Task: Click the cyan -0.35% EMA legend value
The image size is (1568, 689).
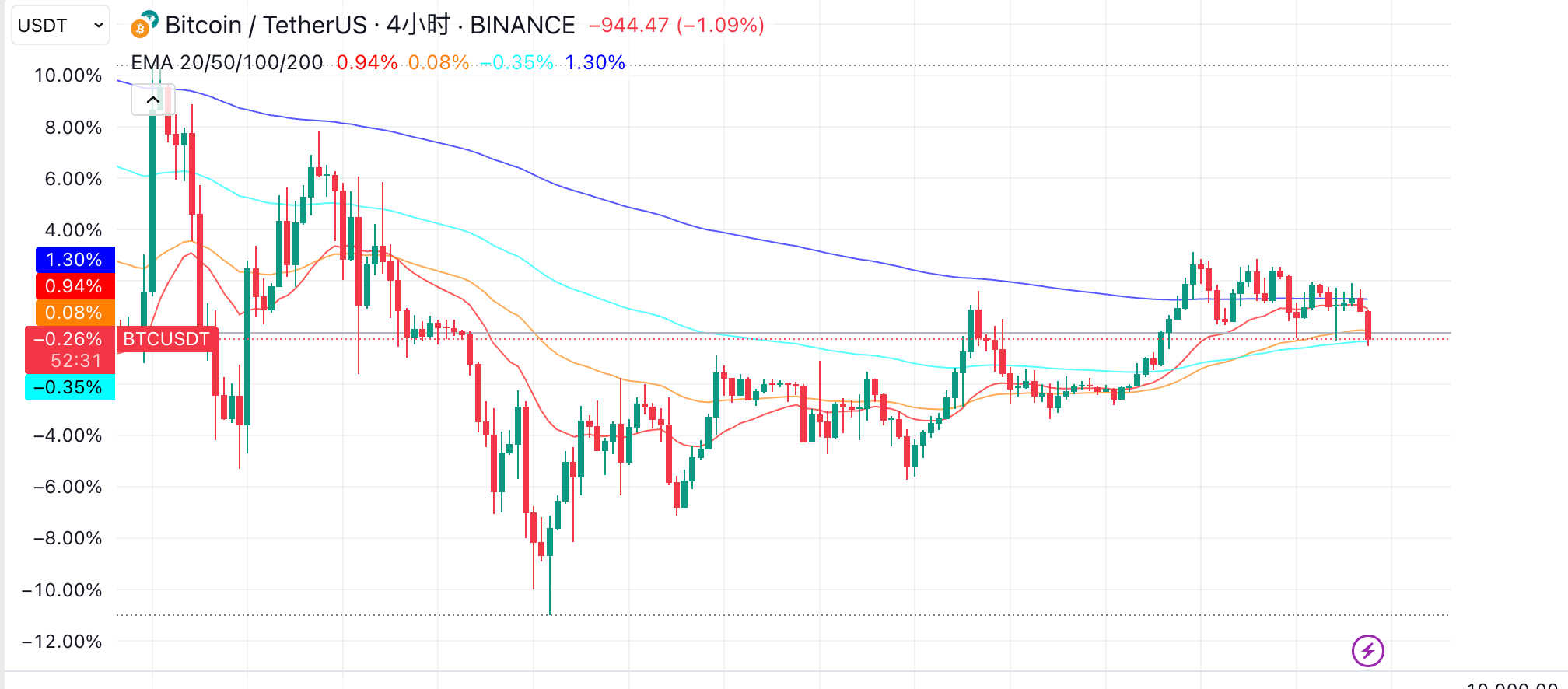Action: pos(517,62)
